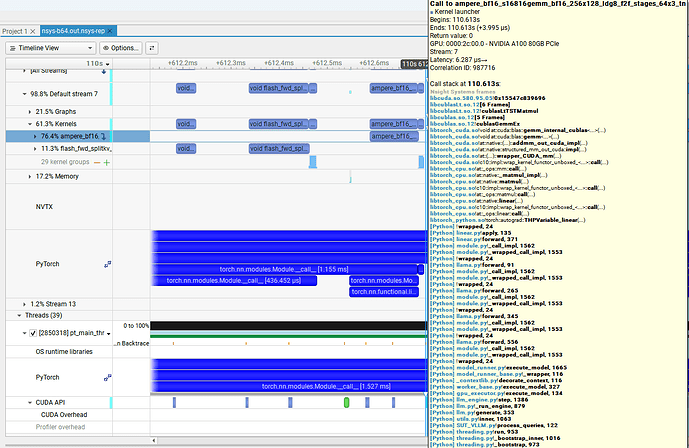This screenshot has height=448, width=689.
Task: Collapse the Threads (39) group
Action: coord(19,315)
